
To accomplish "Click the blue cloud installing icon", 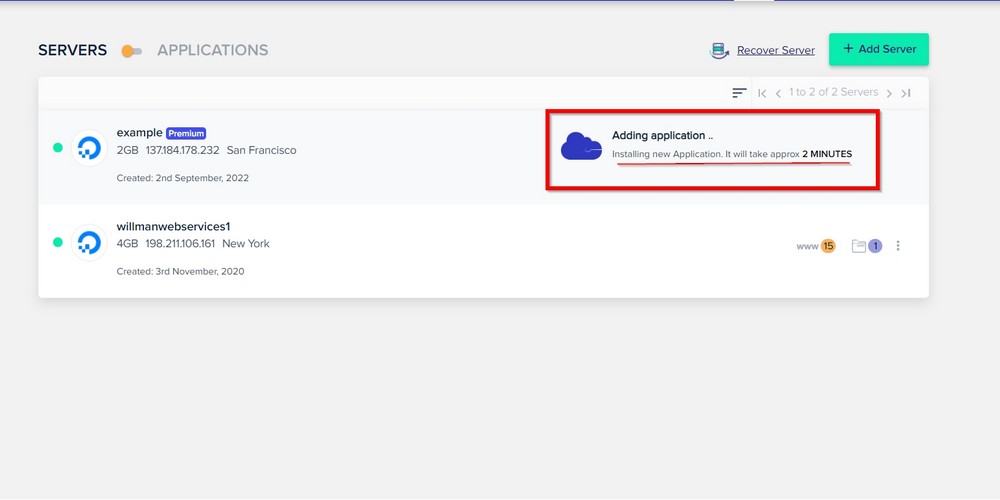I will click(581, 146).
